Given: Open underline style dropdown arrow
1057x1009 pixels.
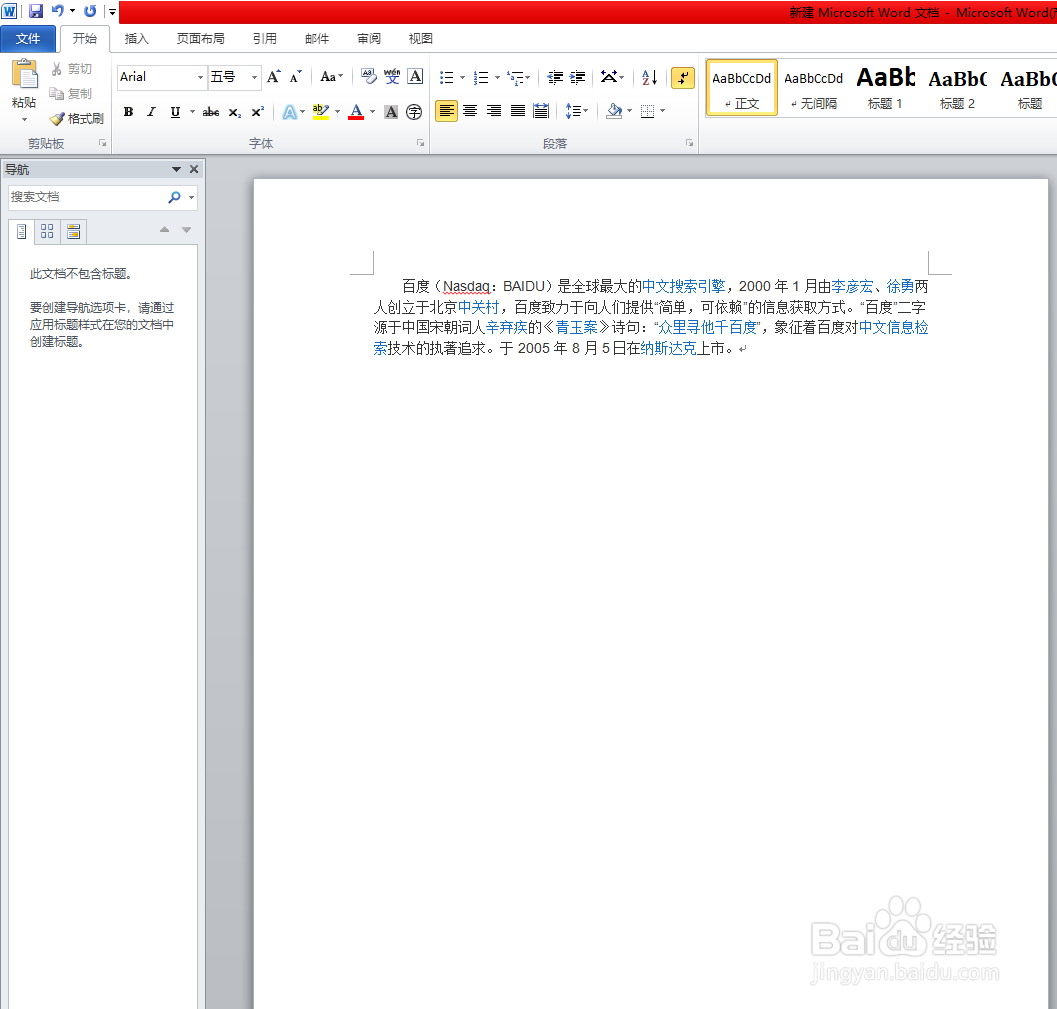Looking at the screenshot, I should click(192, 112).
